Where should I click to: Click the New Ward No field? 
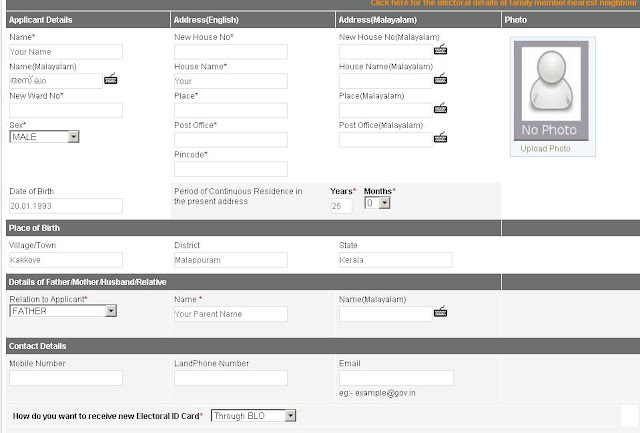pyautogui.click(x=66, y=110)
